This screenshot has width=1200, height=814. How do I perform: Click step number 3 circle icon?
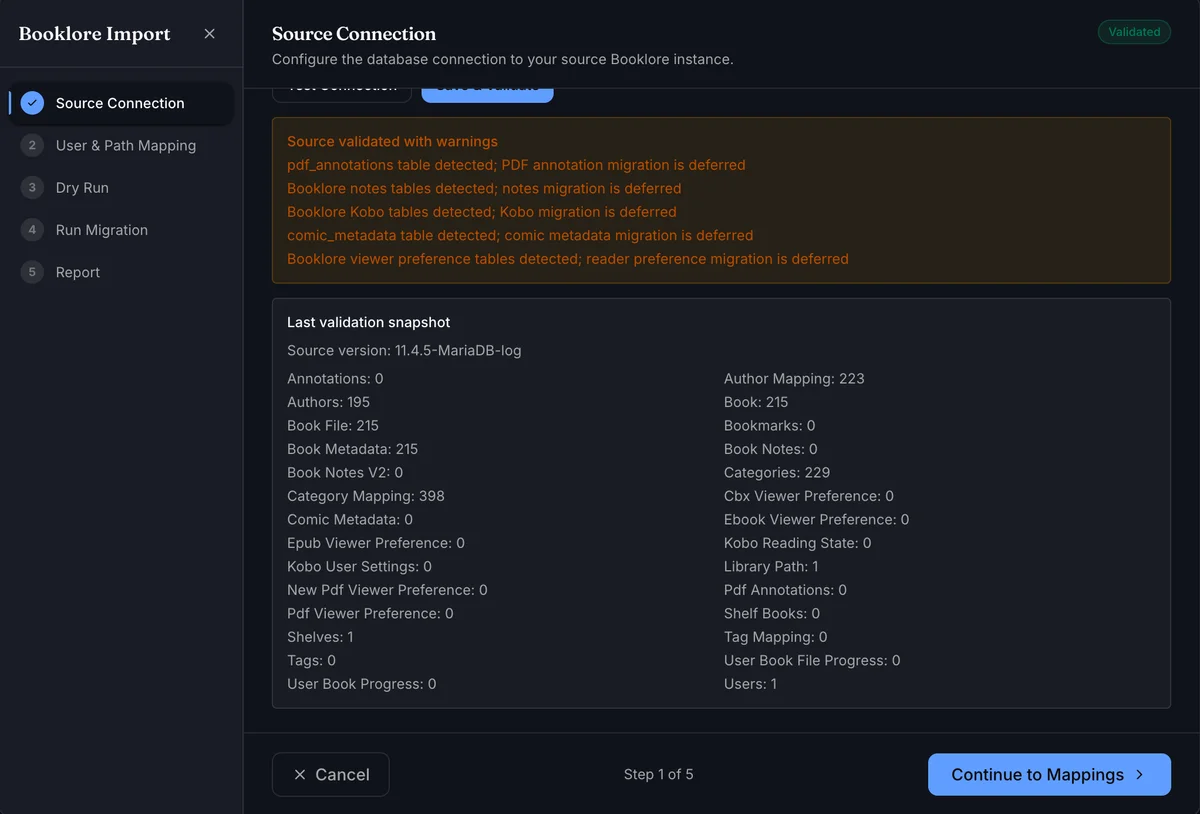(x=32, y=187)
